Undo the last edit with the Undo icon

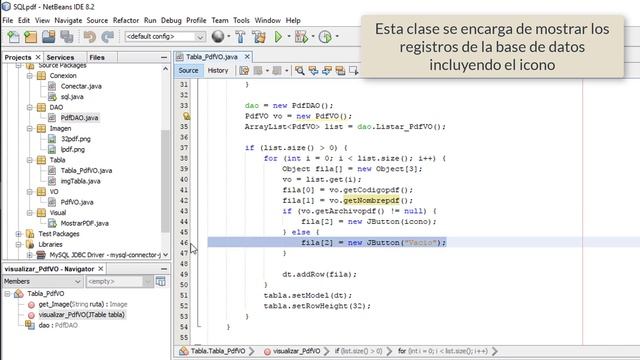pyautogui.click(x=89, y=37)
